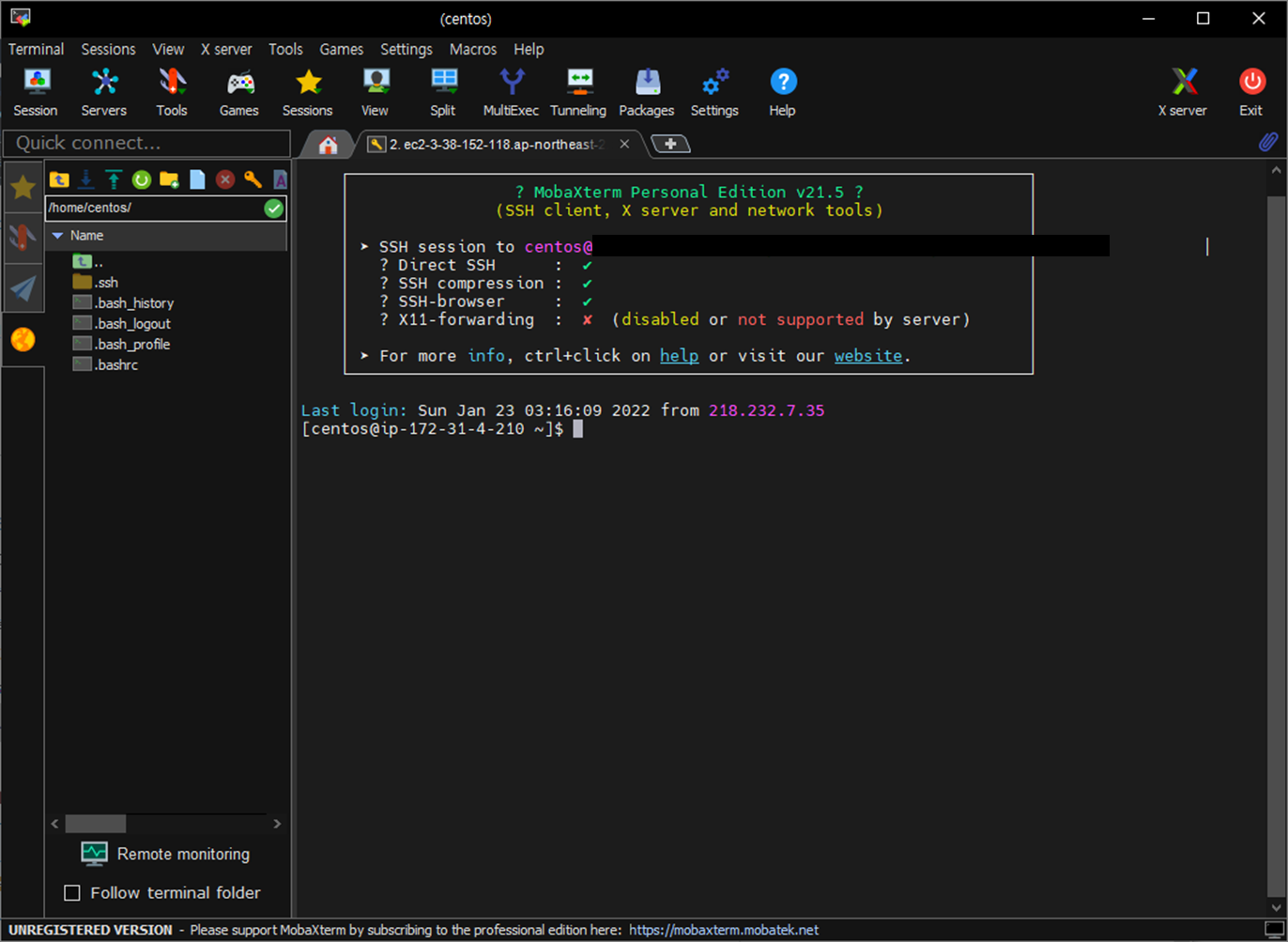Select the .ssh folder
The height and width of the screenshot is (942, 1288).
96,283
